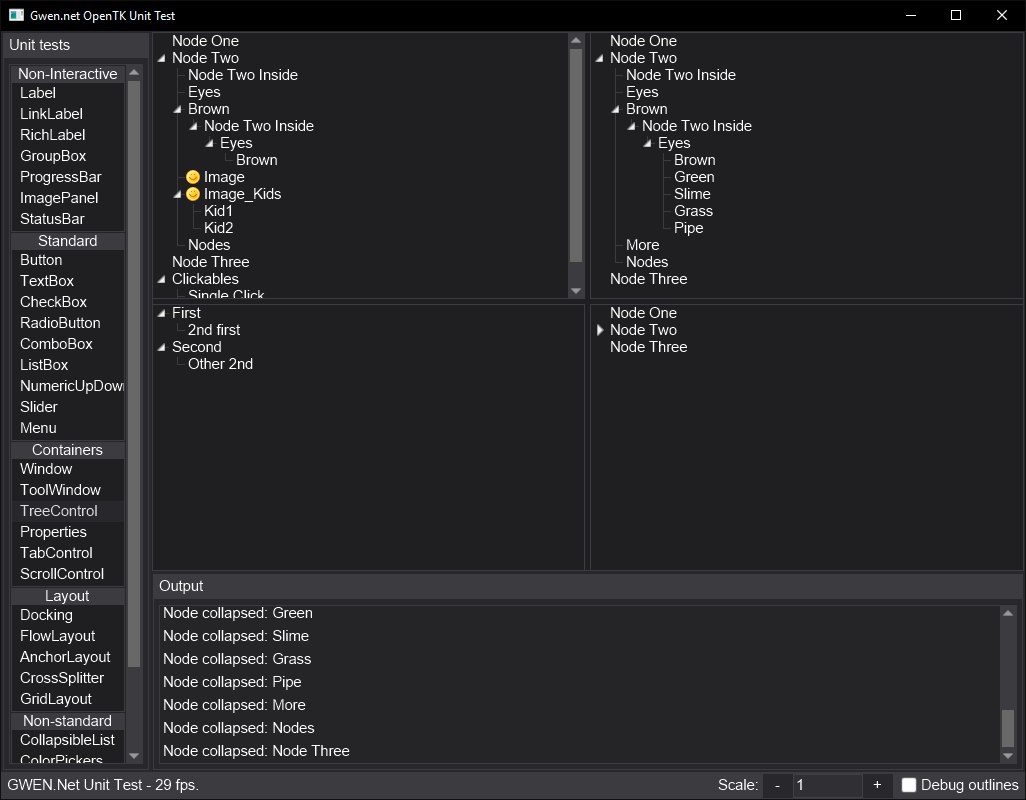Image resolution: width=1026 pixels, height=800 pixels.
Task: Expand Node Two in bottom-right tree
Action: (x=600, y=330)
